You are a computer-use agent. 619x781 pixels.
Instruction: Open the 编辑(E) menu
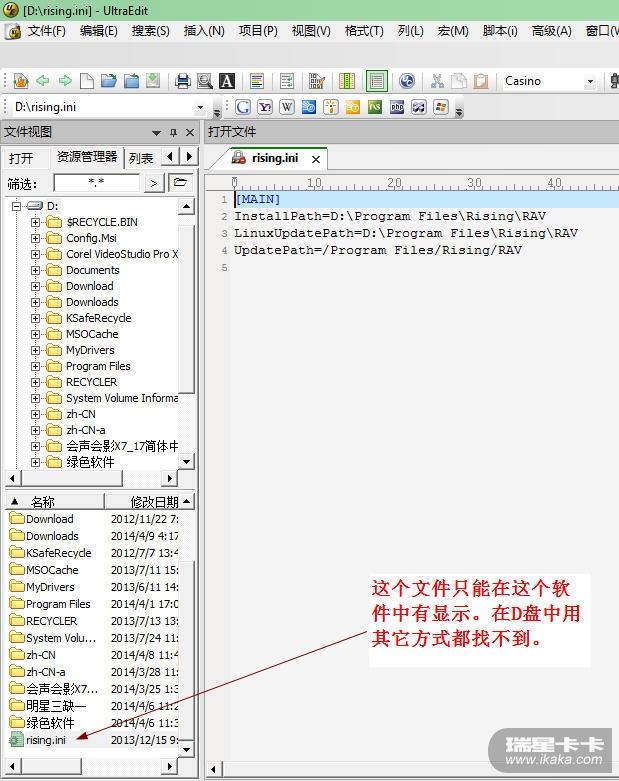pyautogui.click(x=99, y=31)
